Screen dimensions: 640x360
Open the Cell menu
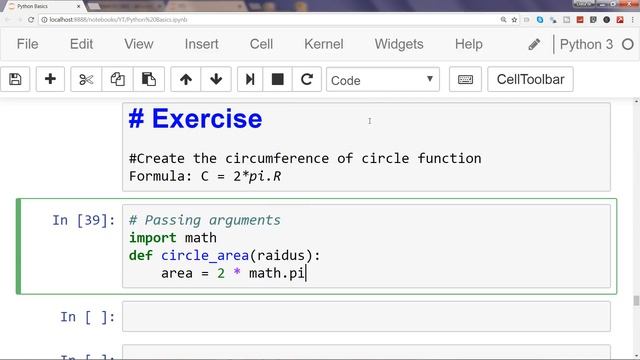(x=261, y=44)
